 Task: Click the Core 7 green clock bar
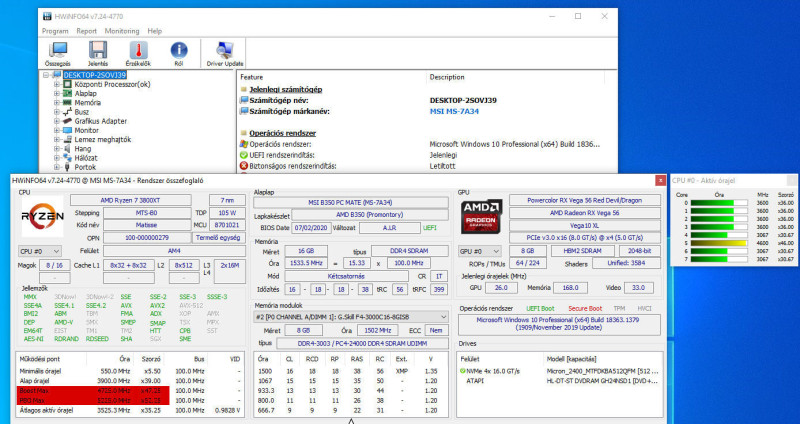coord(719,260)
